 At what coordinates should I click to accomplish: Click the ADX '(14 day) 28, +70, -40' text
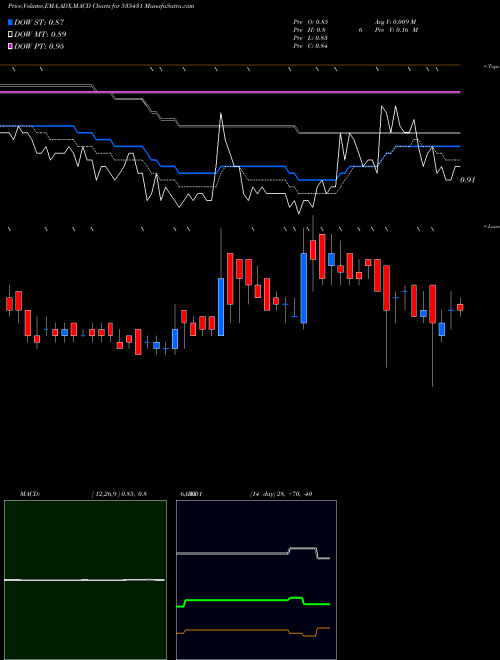pos(281,494)
